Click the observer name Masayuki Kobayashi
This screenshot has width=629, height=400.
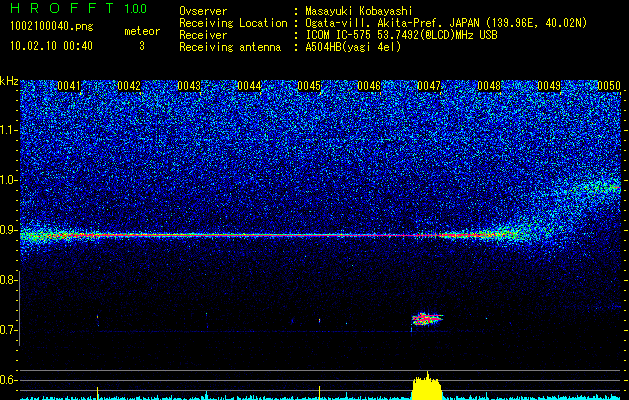(359, 11)
